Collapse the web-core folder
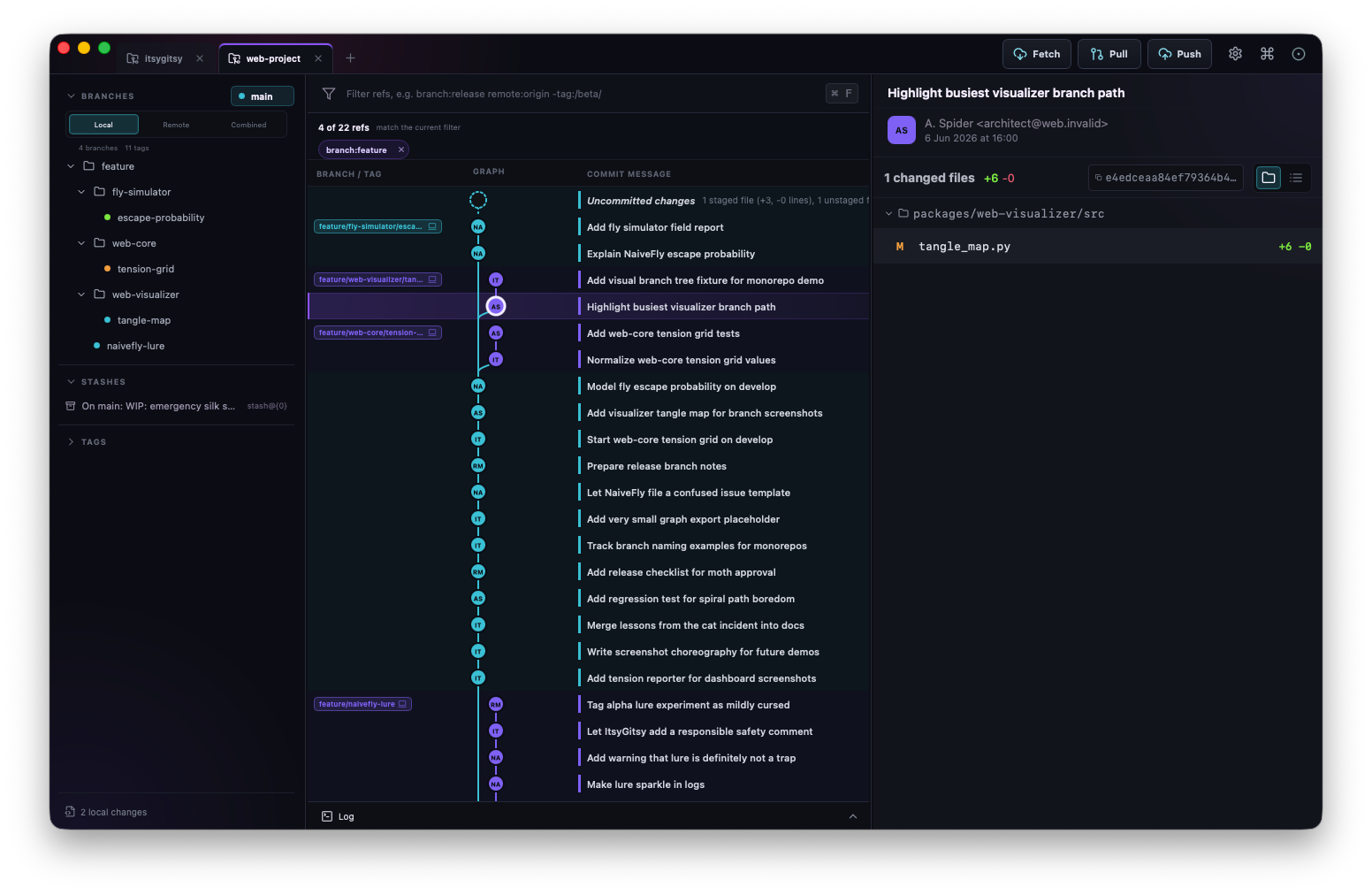 pyautogui.click(x=81, y=243)
